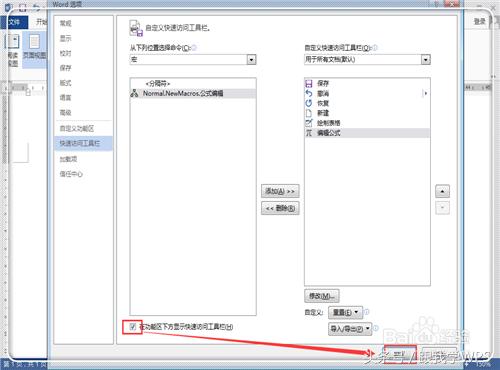Open the 加载项 (Add-ins) category
The image size is (500, 370).
click(x=68, y=159)
